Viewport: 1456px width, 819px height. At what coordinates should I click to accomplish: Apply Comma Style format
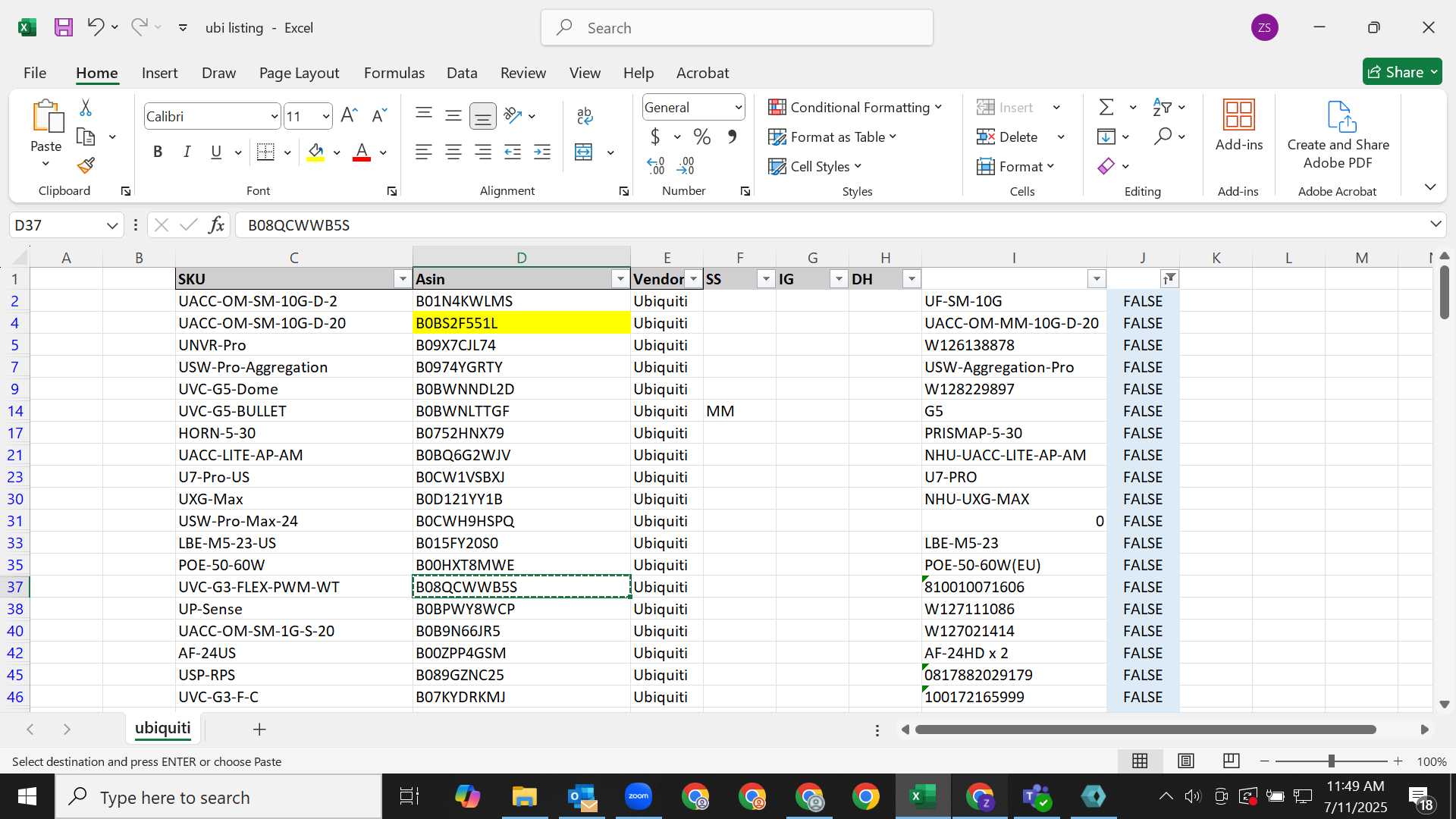pyautogui.click(x=732, y=136)
